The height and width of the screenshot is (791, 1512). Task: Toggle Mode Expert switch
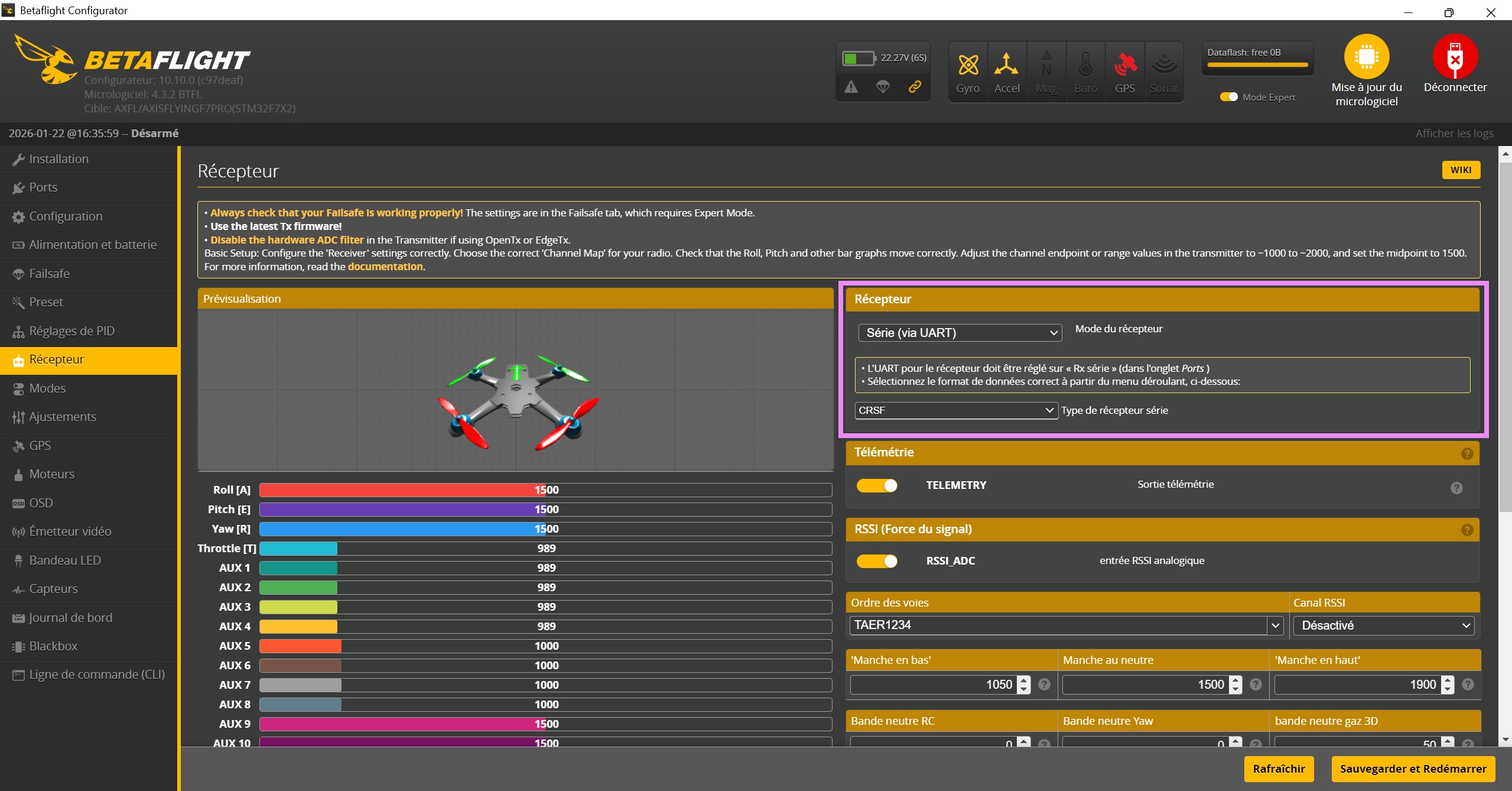pos(1228,97)
